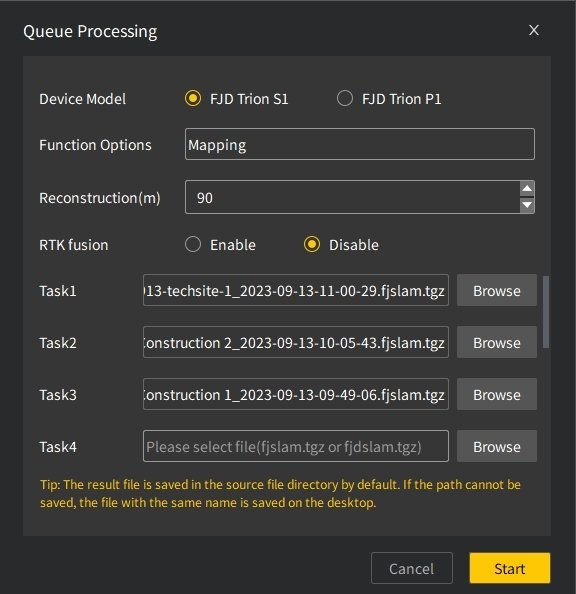Click the task list vertical scrollbar
Screen dimensions: 576x594
pyautogui.click(x=546, y=312)
